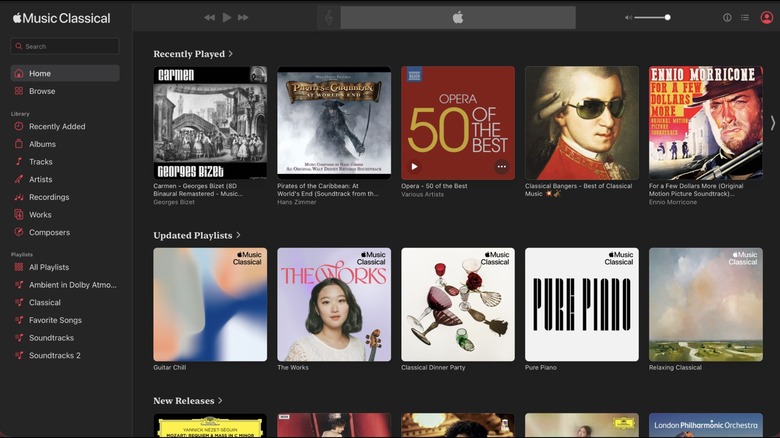Open Classical Bangers Mozart album cover
Image resolution: width=780 pixels, height=438 pixels.
pos(582,123)
